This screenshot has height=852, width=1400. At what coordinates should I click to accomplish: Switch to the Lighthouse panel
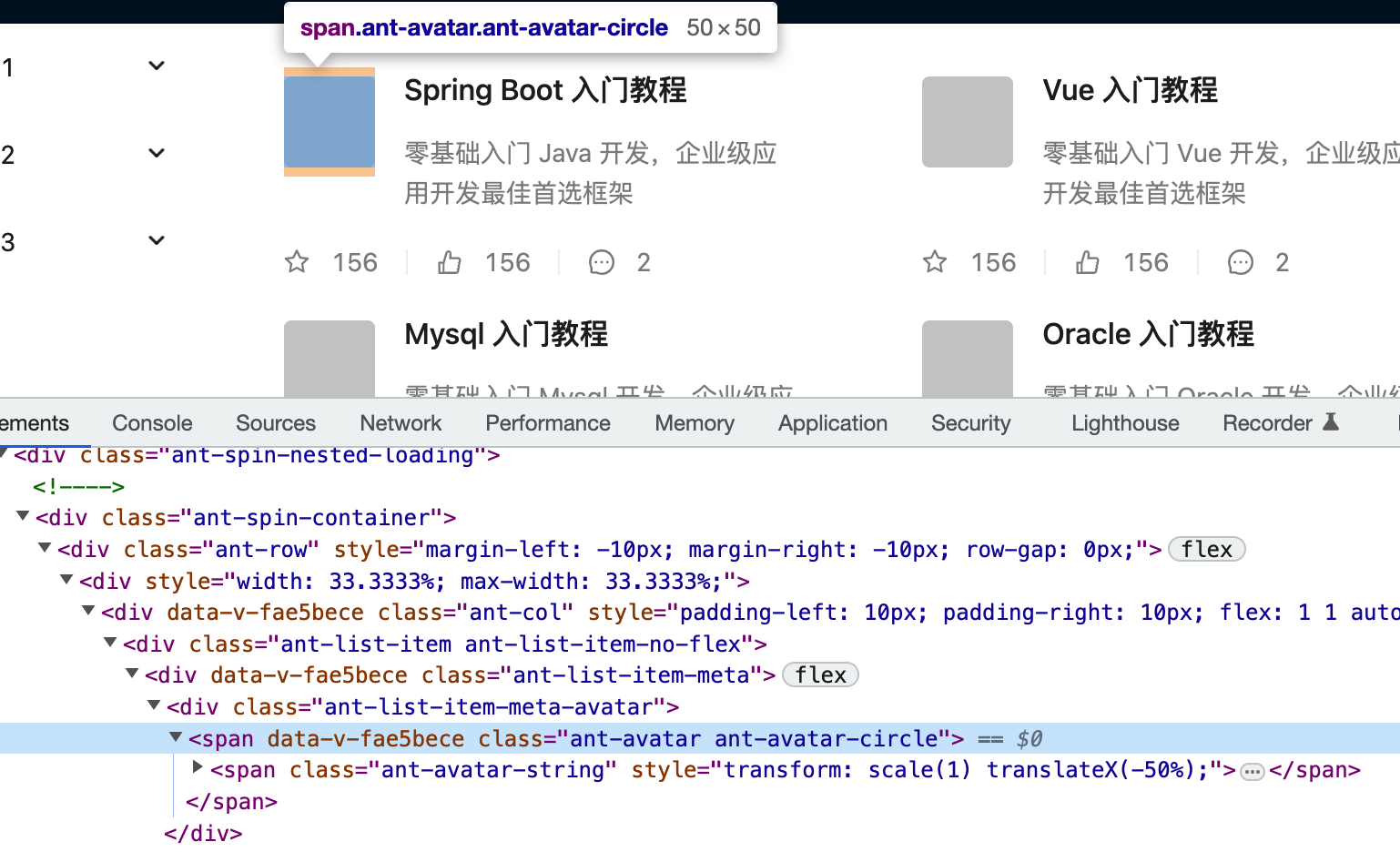click(x=1125, y=422)
